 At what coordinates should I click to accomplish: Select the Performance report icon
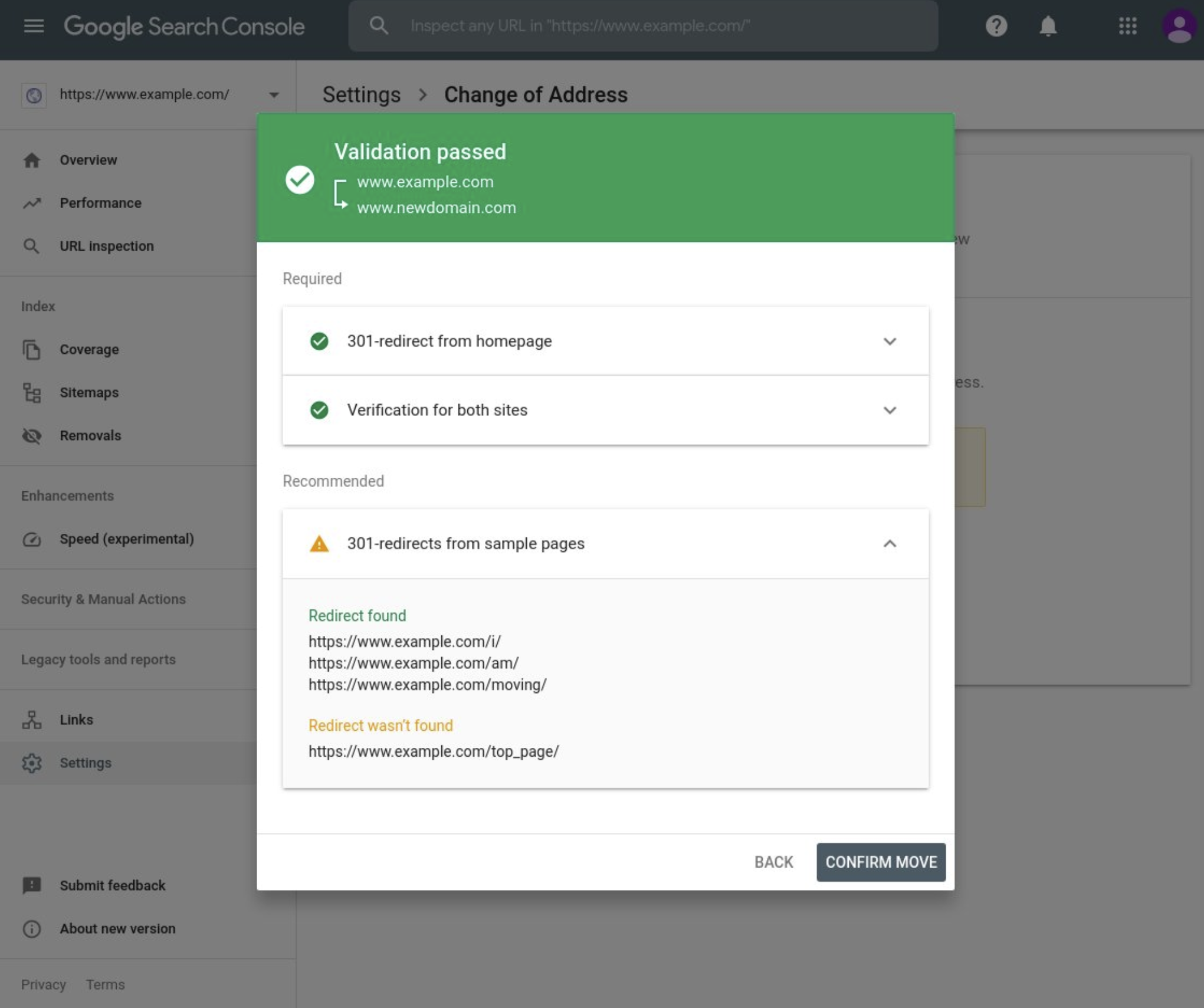(32, 202)
